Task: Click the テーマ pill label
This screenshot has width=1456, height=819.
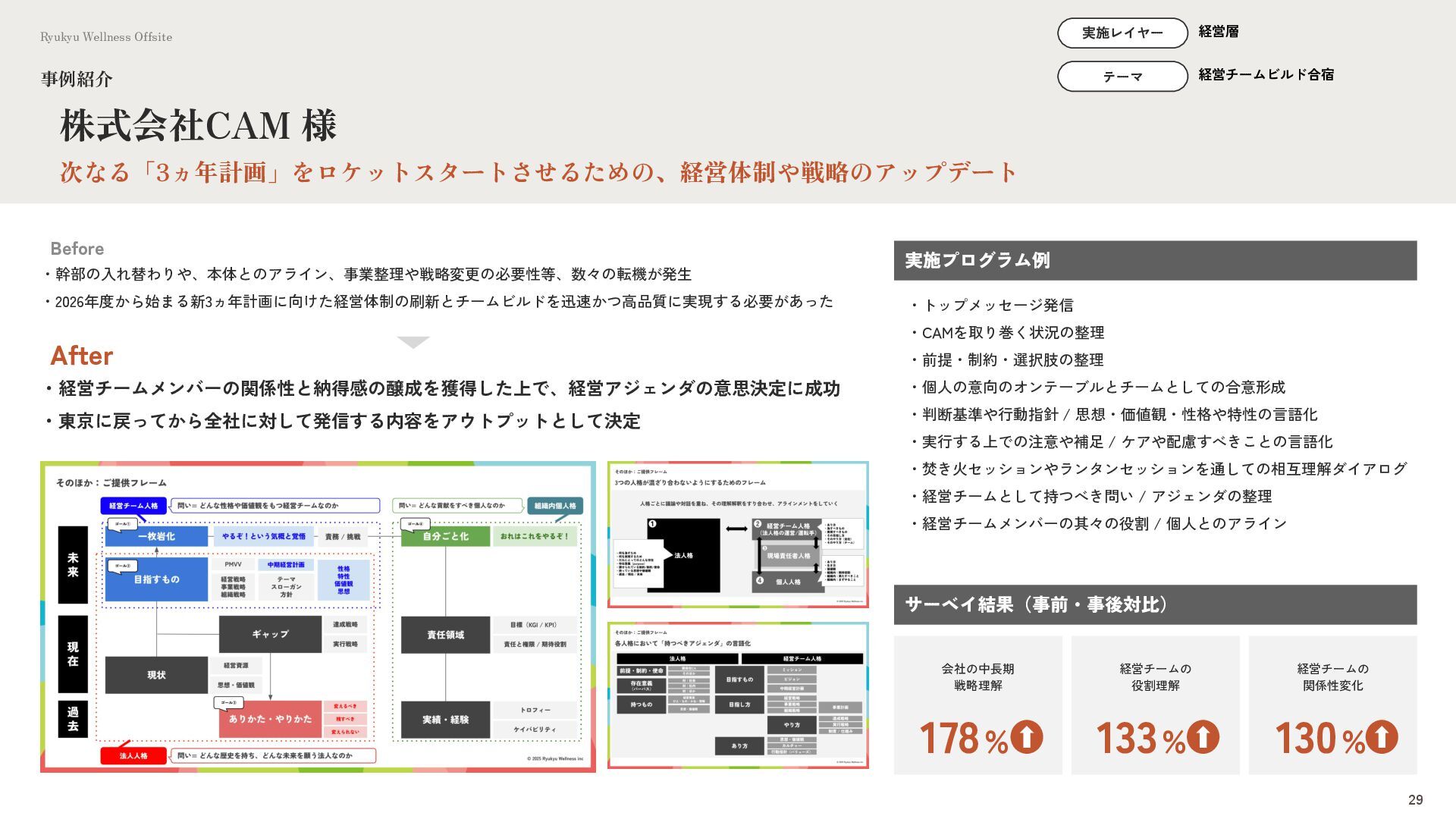Action: (1122, 77)
